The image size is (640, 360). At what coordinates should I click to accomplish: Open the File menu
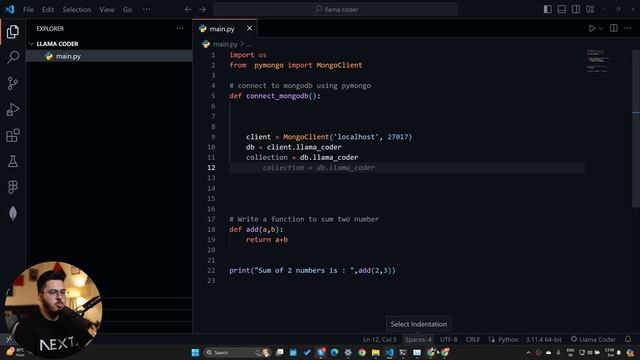[x=28, y=9]
